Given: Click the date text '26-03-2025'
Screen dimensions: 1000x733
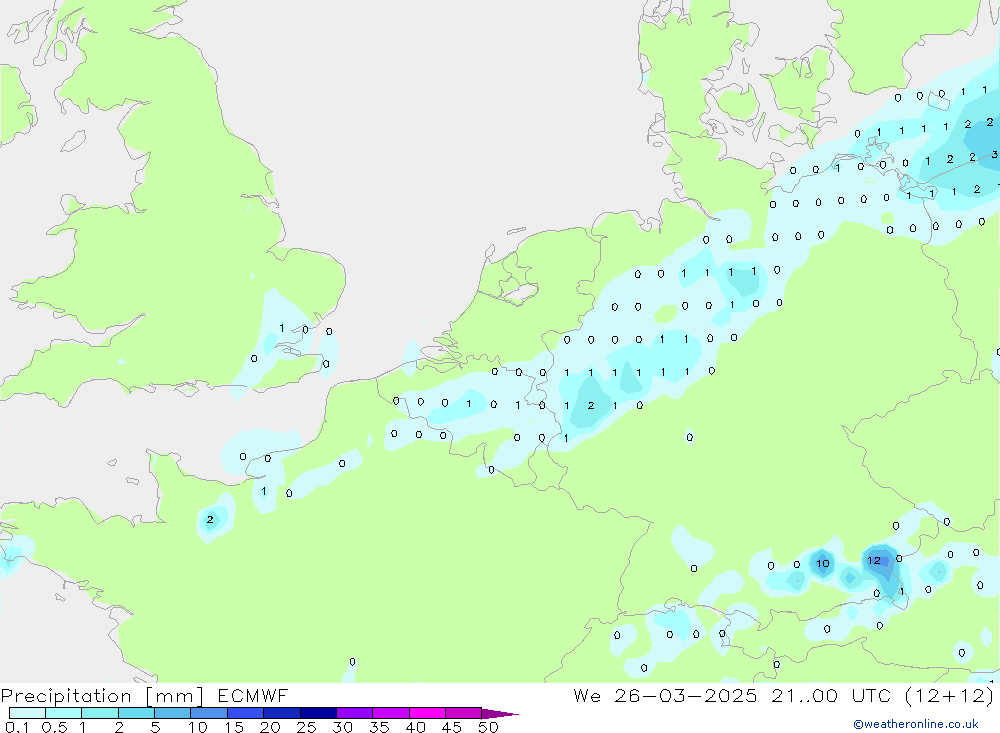Looking at the screenshot, I should point(686,695).
